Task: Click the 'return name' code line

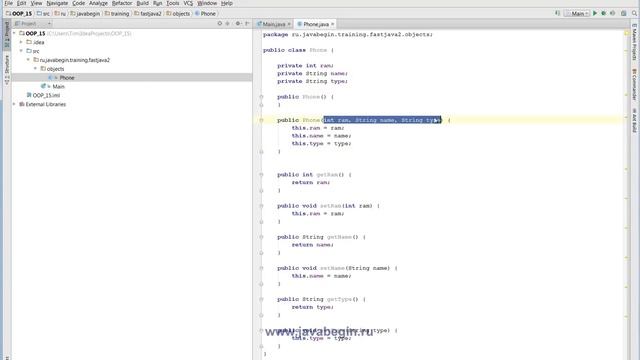Action: point(312,245)
